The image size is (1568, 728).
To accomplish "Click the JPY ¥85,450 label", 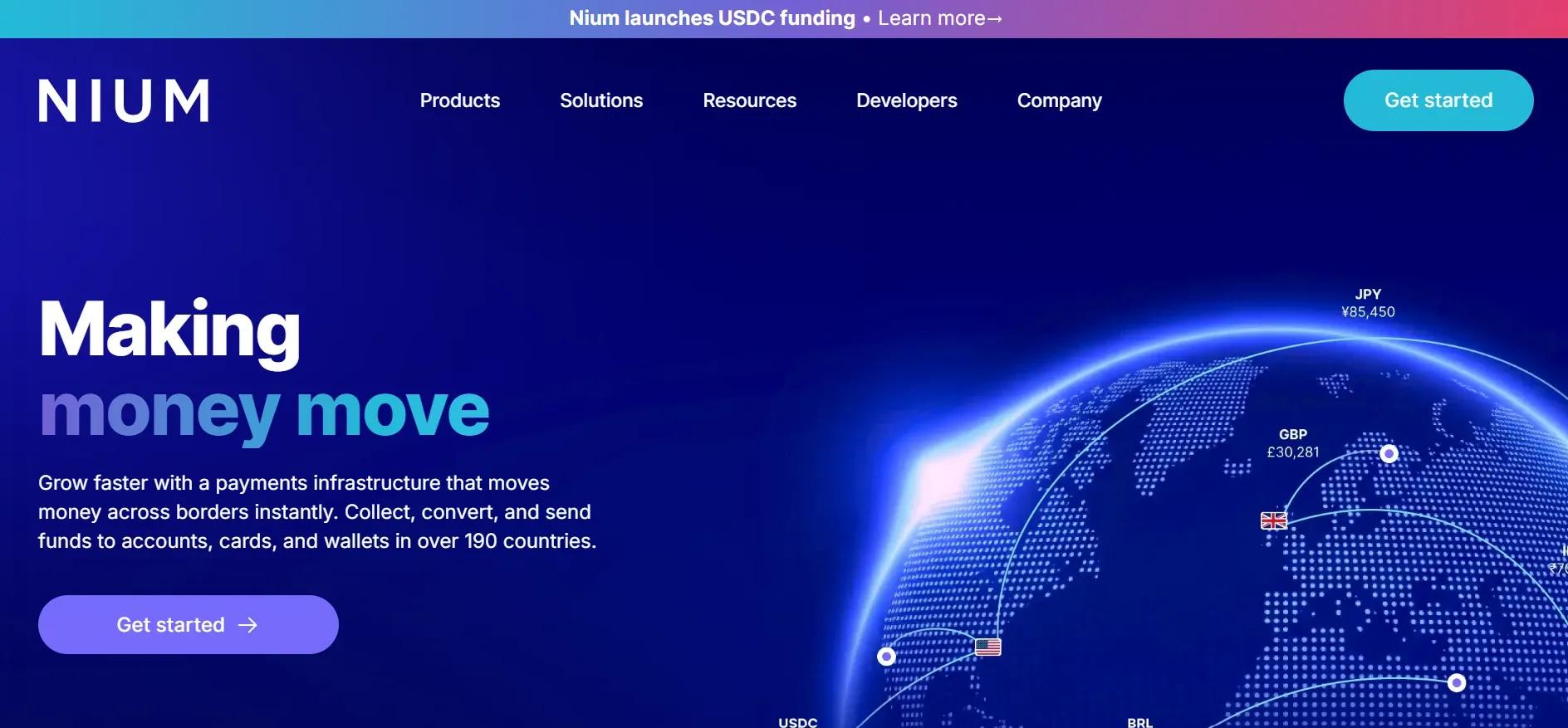I will pyautogui.click(x=1368, y=303).
